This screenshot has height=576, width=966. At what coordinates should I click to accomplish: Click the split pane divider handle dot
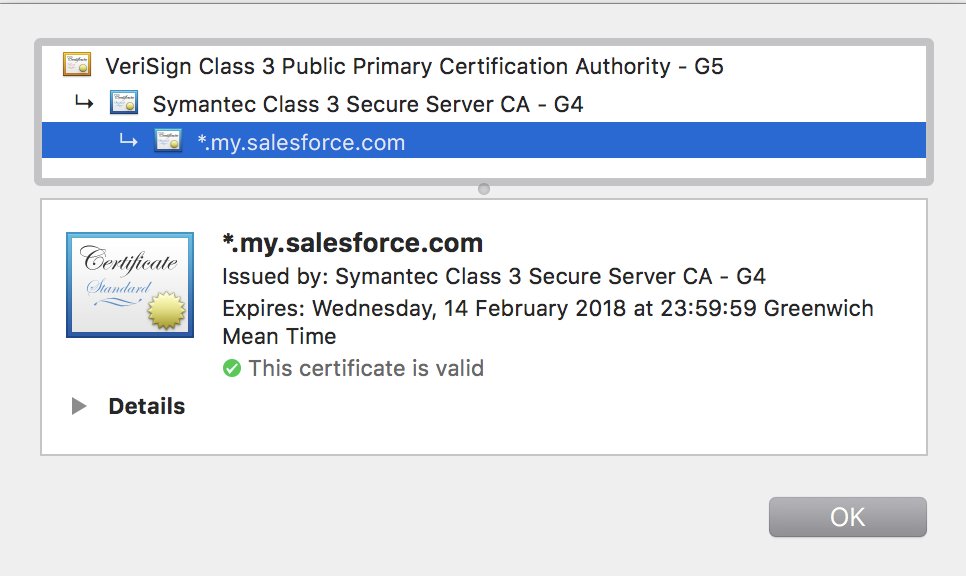[x=484, y=189]
